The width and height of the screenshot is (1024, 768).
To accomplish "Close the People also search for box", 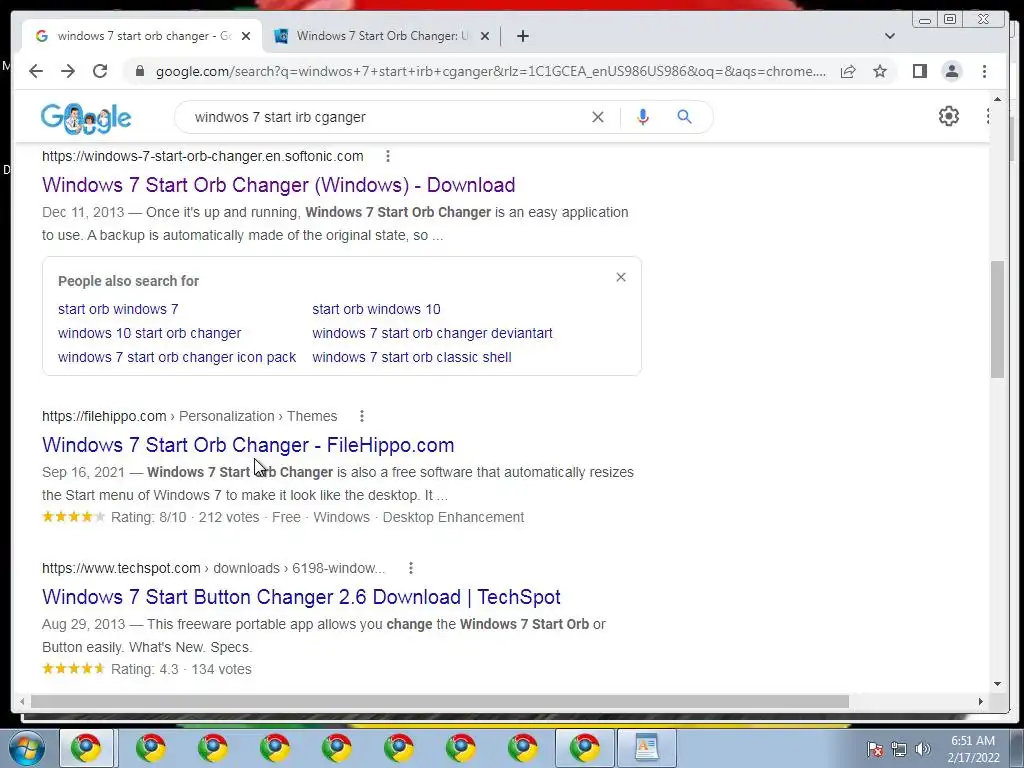I will [621, 278].
